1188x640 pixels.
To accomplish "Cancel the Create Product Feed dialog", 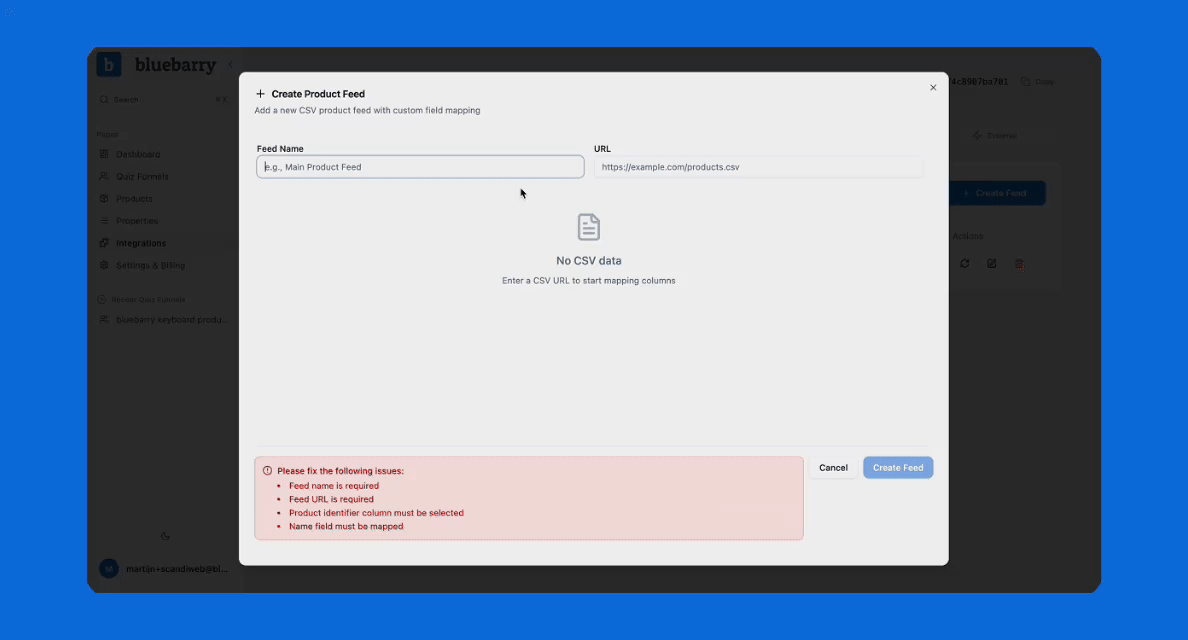I will click(x=833, y=467).
